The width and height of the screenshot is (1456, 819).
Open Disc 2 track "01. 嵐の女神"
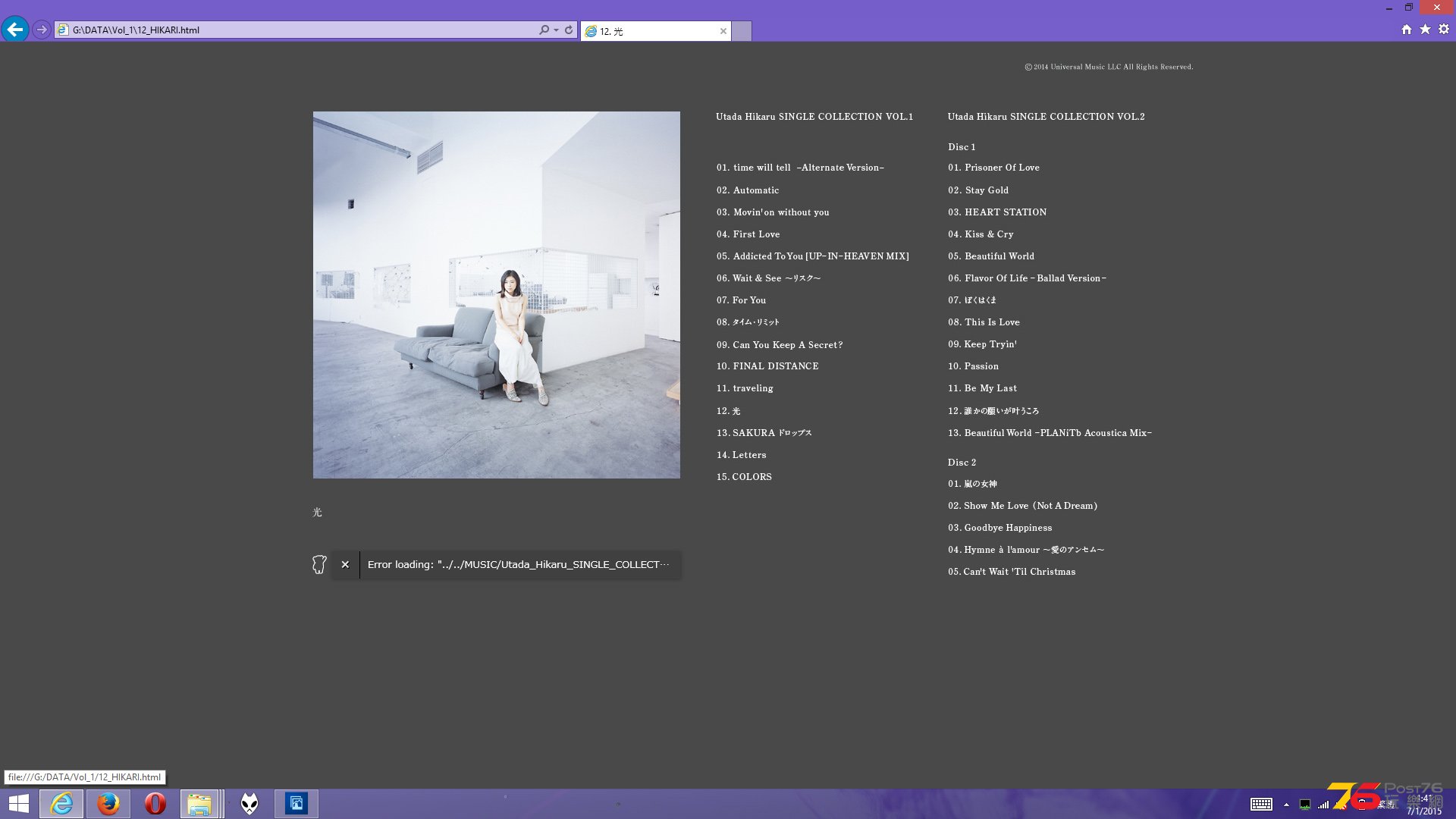972,484
